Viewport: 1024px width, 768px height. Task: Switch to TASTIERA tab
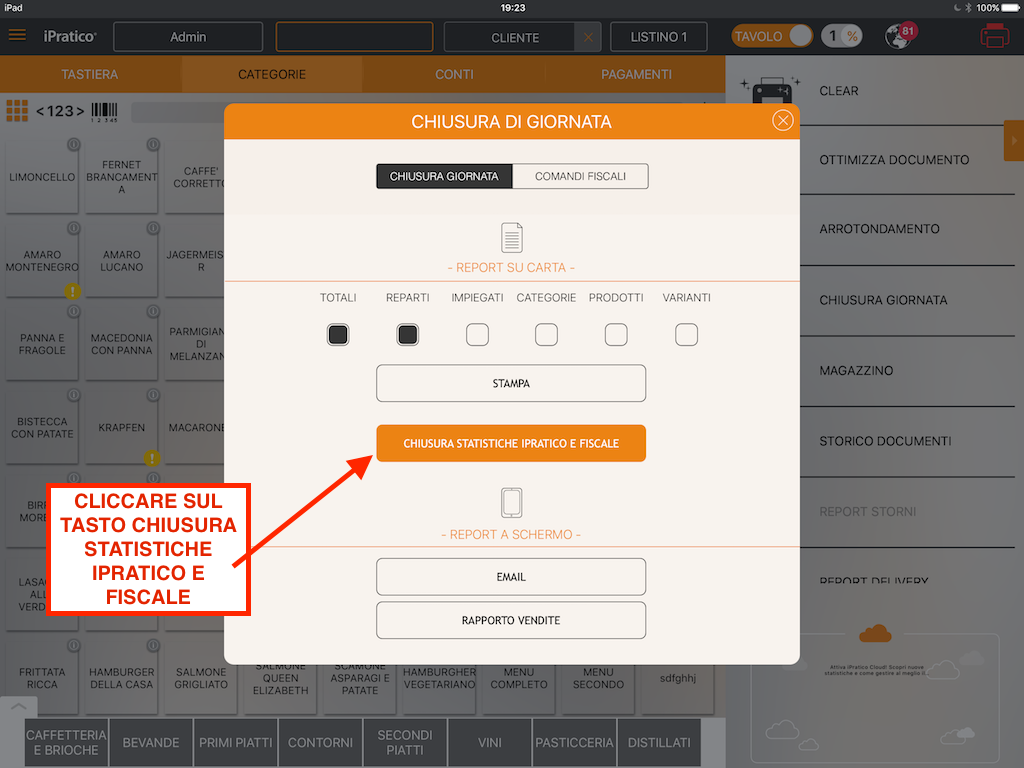[90, 74]
